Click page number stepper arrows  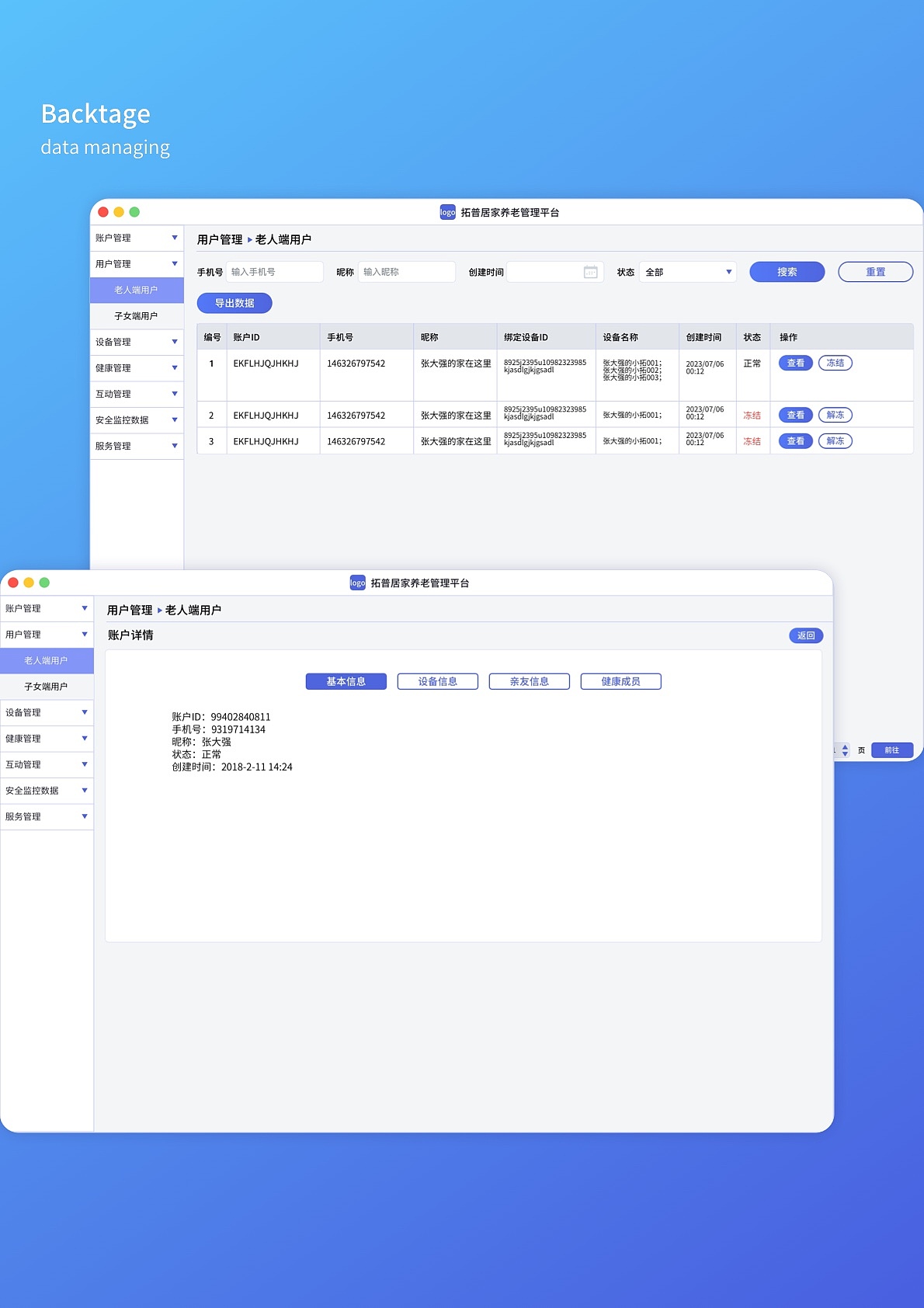tap(846, 750)
